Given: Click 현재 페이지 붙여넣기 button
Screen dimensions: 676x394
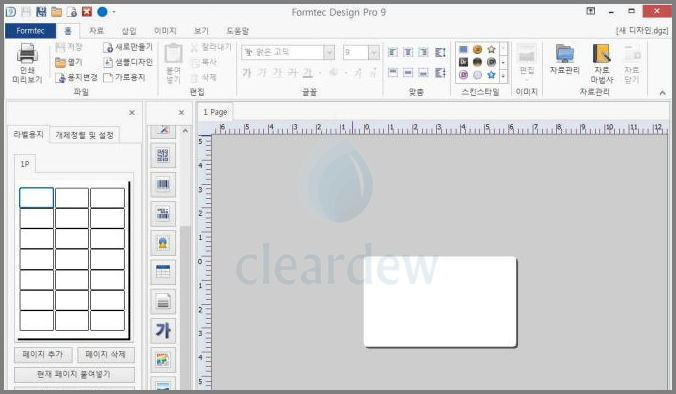Looking at the screenshot, I should (74, 374).
